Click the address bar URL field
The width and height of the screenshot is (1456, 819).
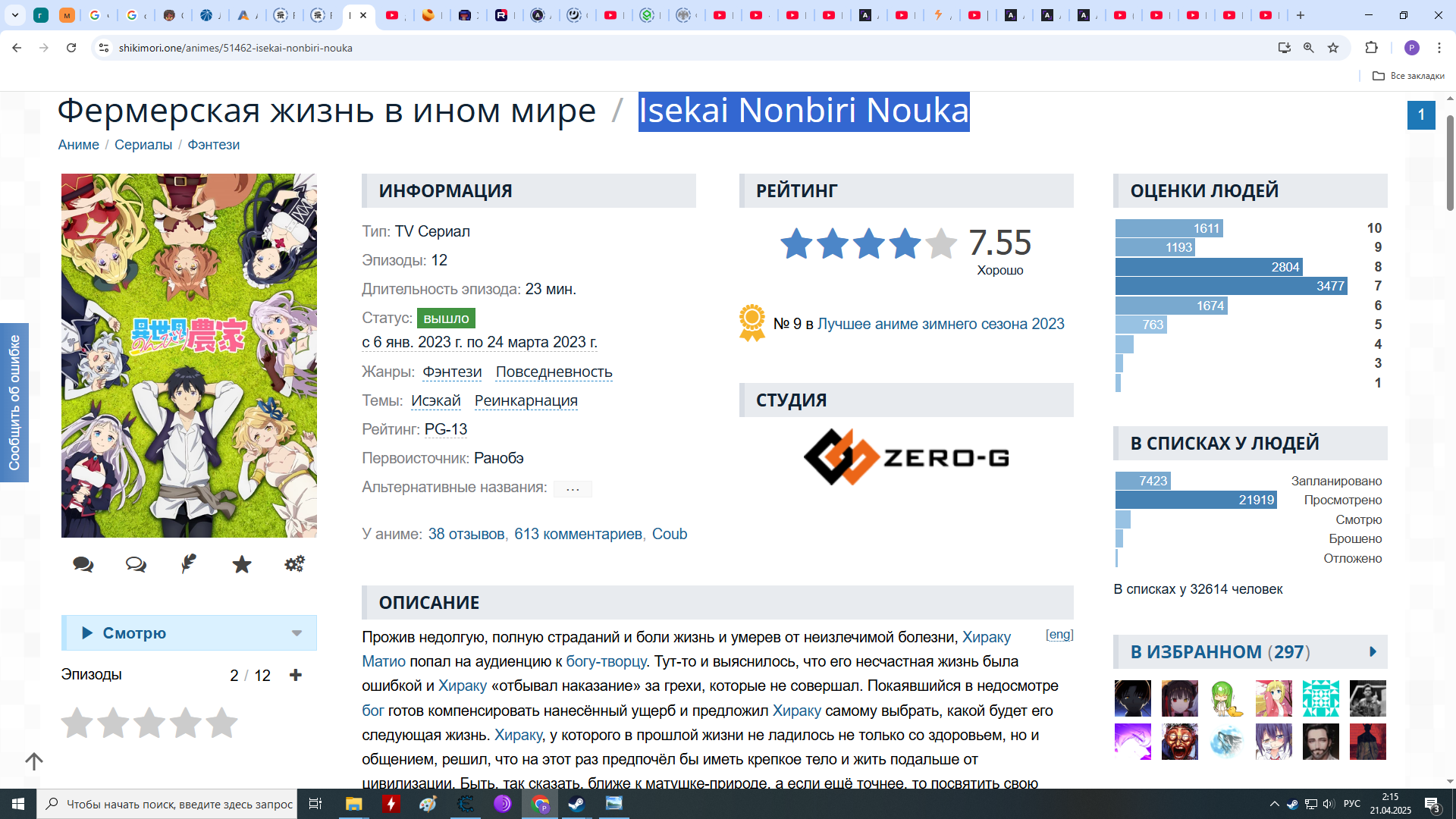(682, 48)
